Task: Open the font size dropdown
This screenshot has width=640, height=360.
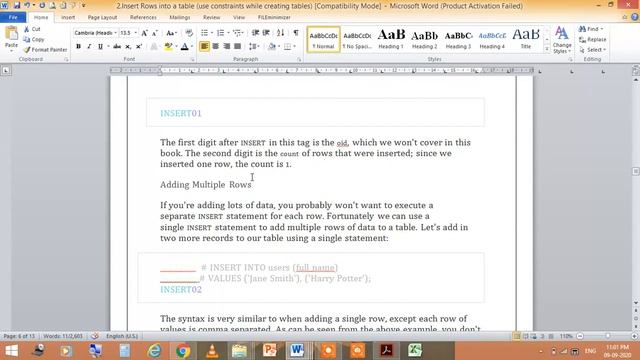Action: point(136,33)
